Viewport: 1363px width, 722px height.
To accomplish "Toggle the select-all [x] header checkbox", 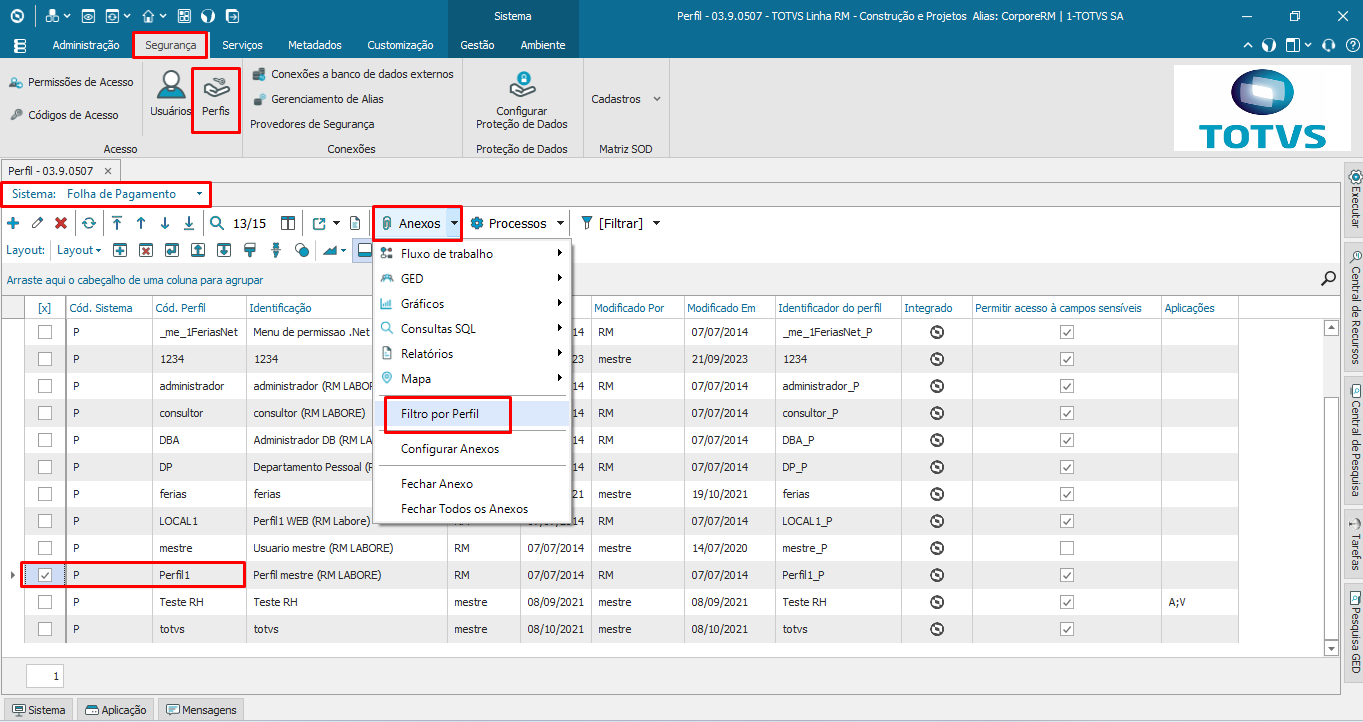I will tap(44, 308).
